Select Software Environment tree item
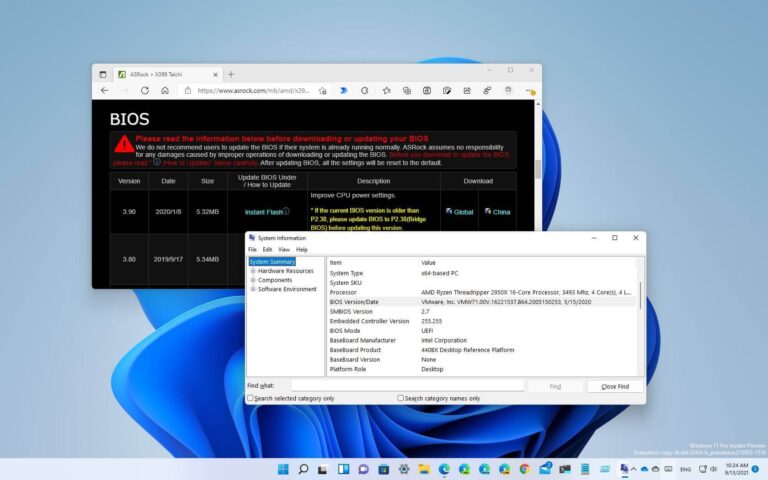768x480 pixels. pos(287,289)
